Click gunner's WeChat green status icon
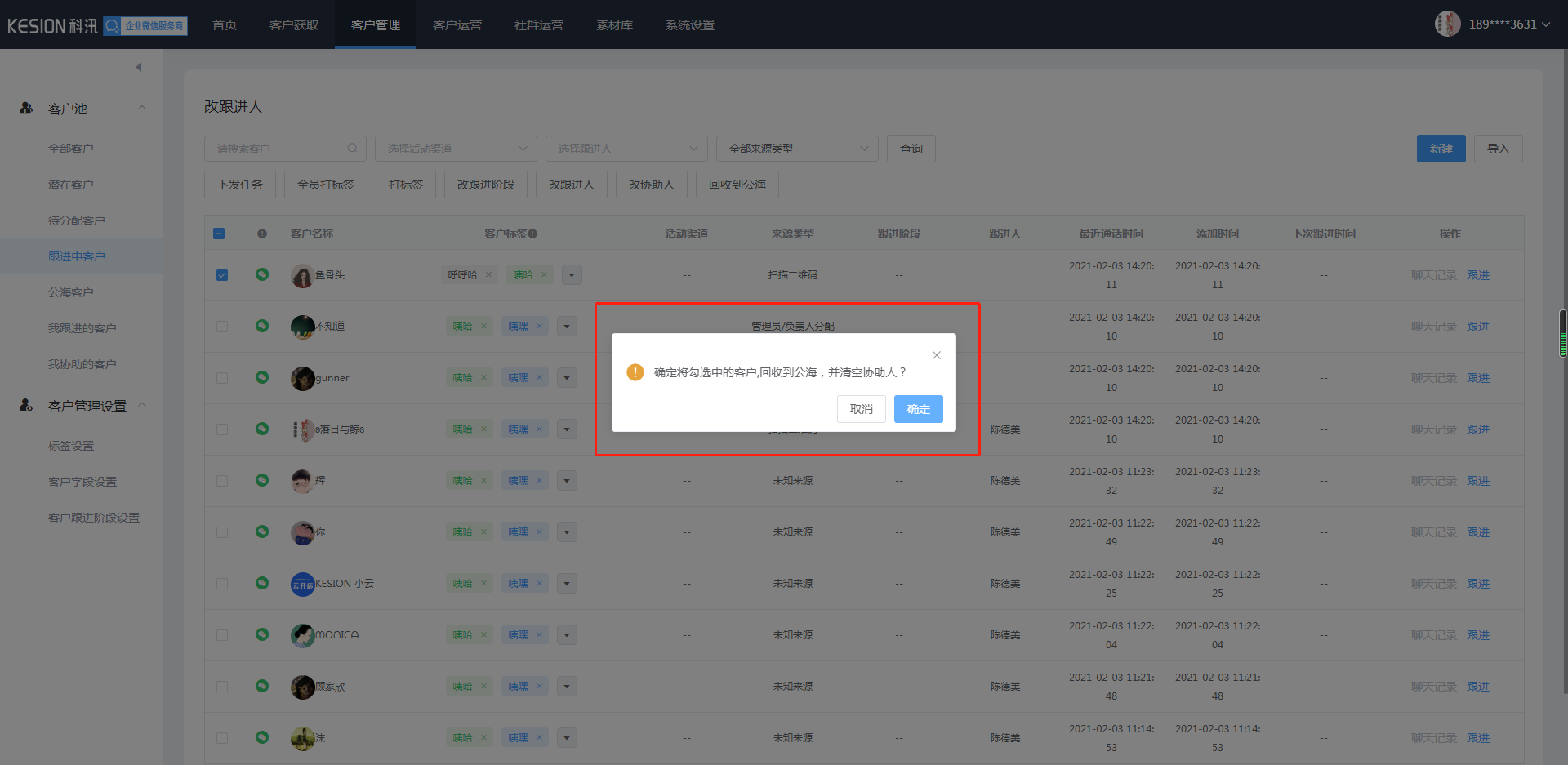The height and width of the screenshot is (765, 1568). point(262,377)
